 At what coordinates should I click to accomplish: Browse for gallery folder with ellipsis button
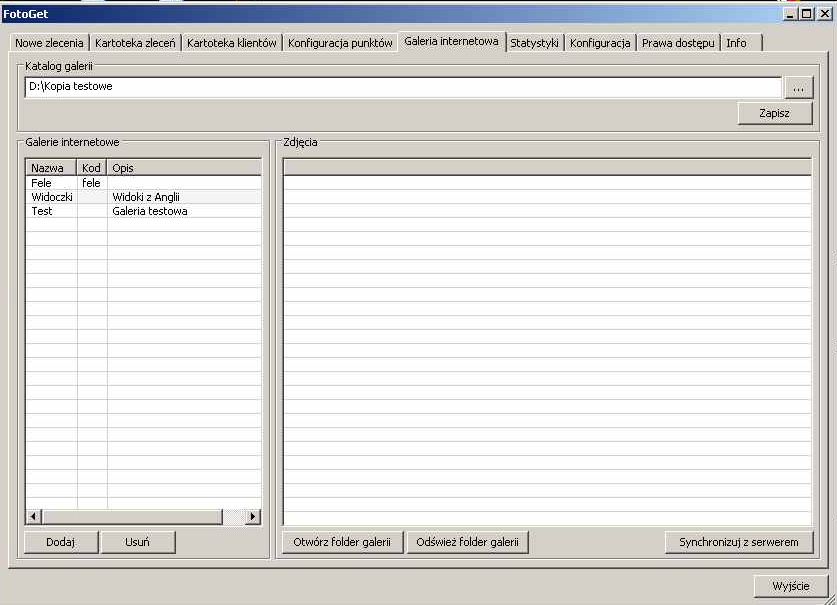pos(799,88)
